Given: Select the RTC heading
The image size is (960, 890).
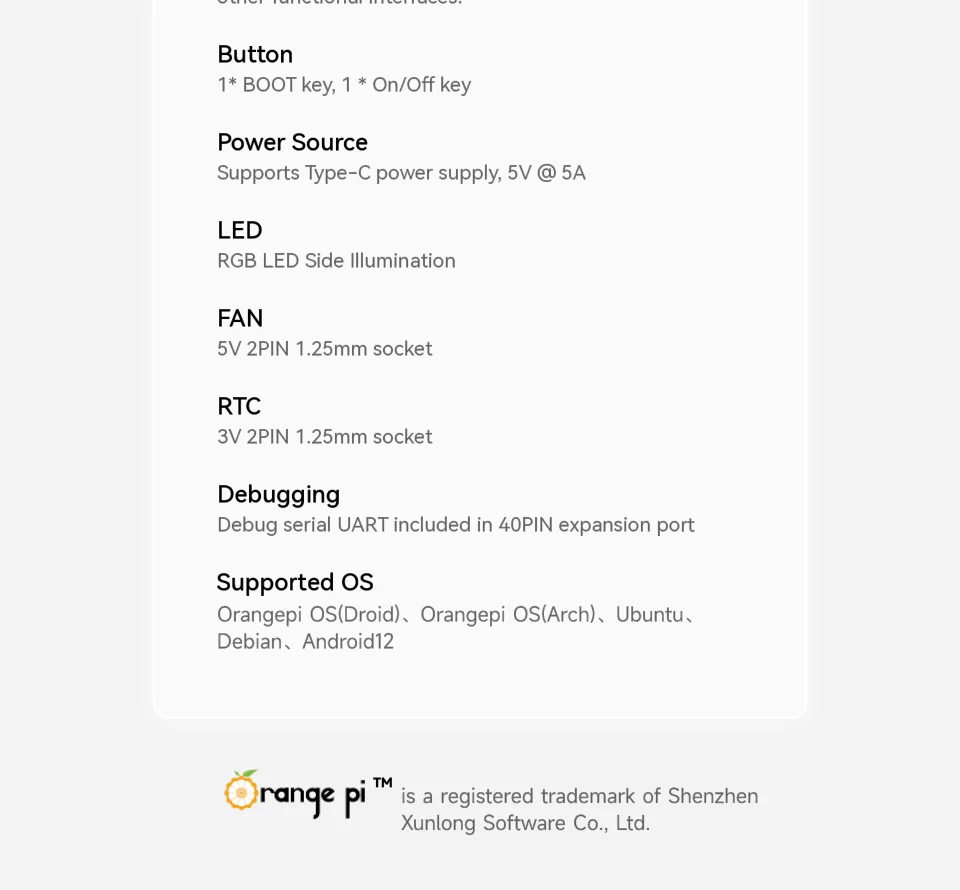Looking at the screenshot, I should coord(239,406).
